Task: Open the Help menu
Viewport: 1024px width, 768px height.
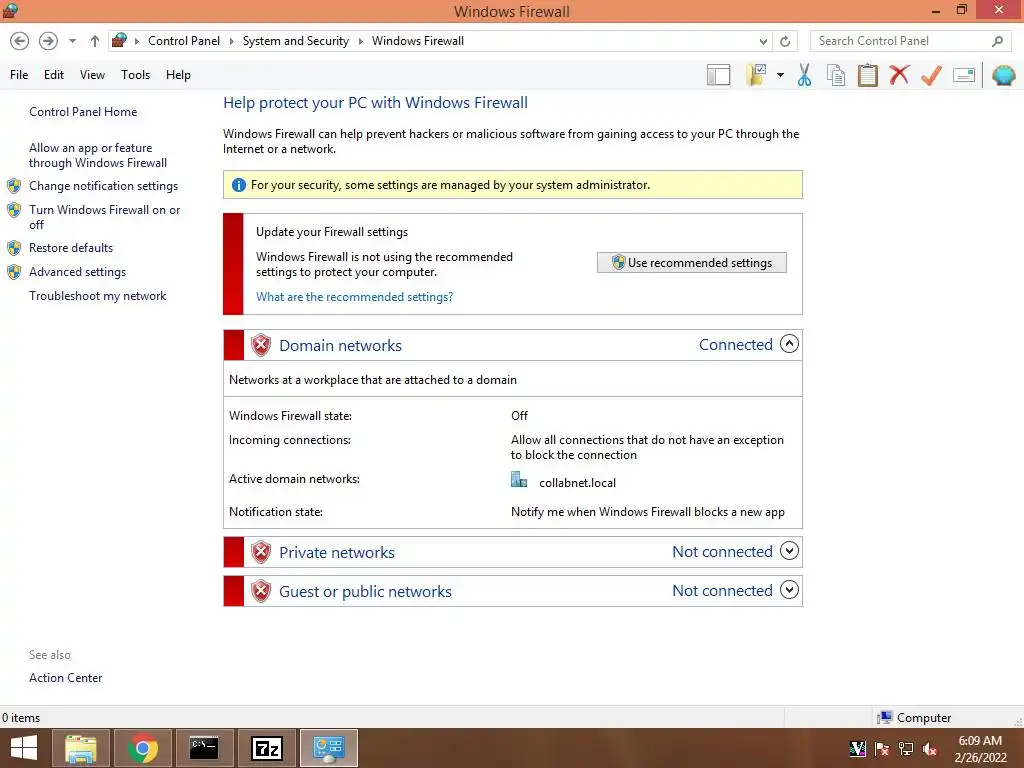Action: coord(178,74)
